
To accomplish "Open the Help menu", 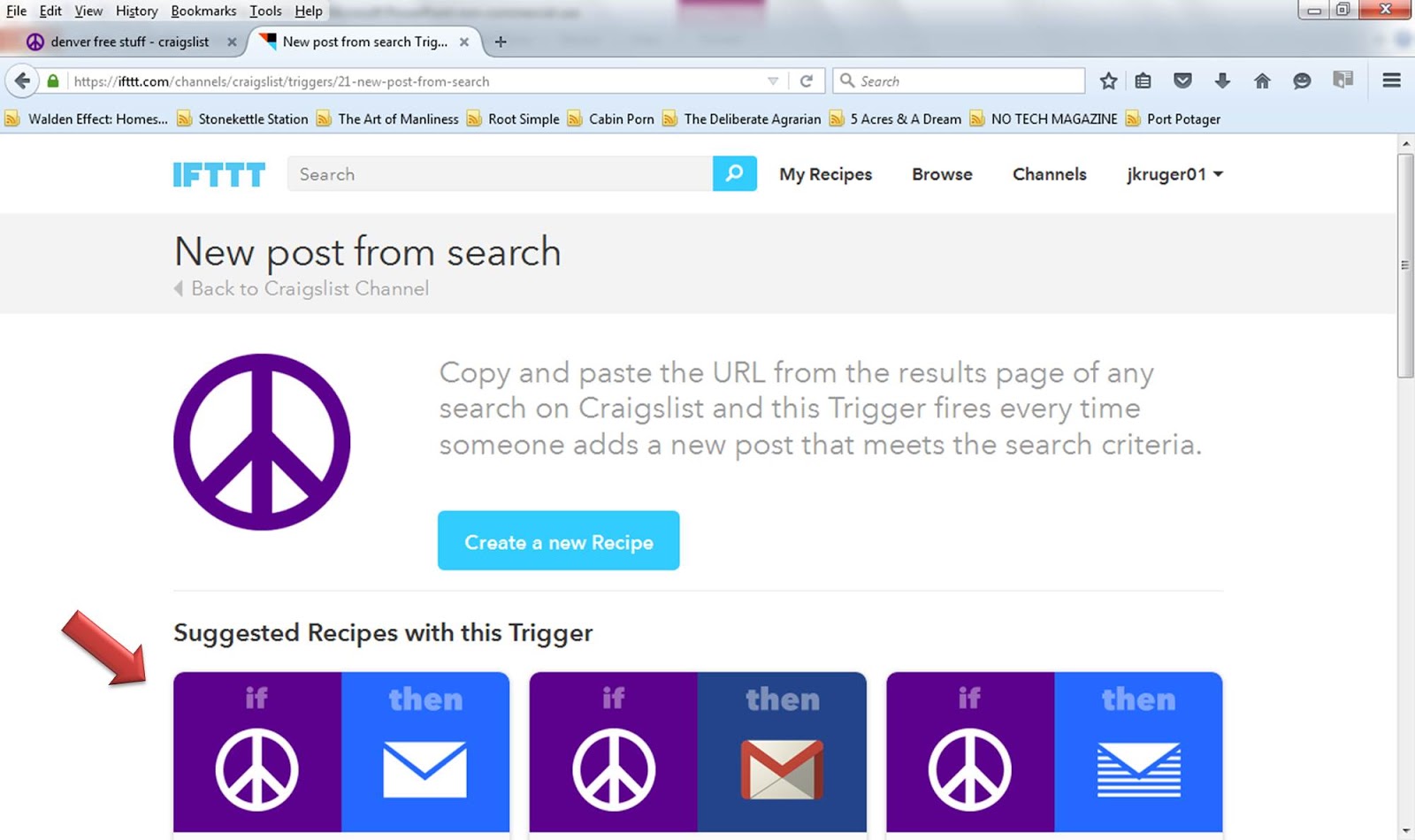I will click(309, 11).
